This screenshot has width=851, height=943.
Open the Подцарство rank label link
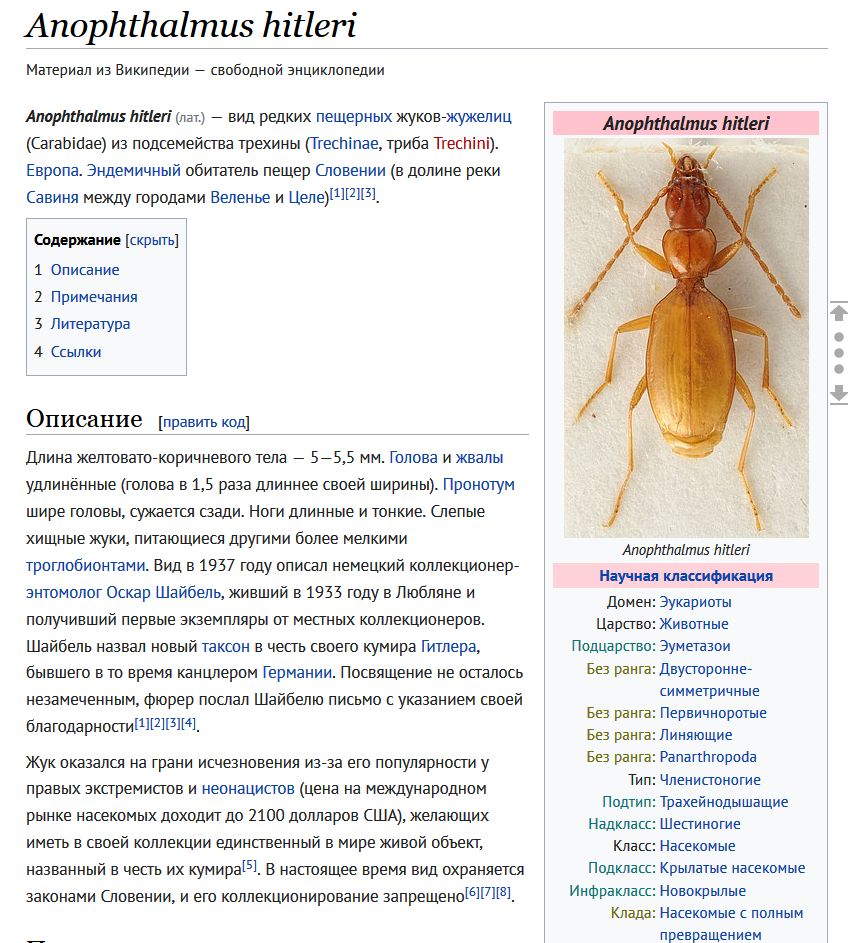pyautogui.click(x=612, y=646)
